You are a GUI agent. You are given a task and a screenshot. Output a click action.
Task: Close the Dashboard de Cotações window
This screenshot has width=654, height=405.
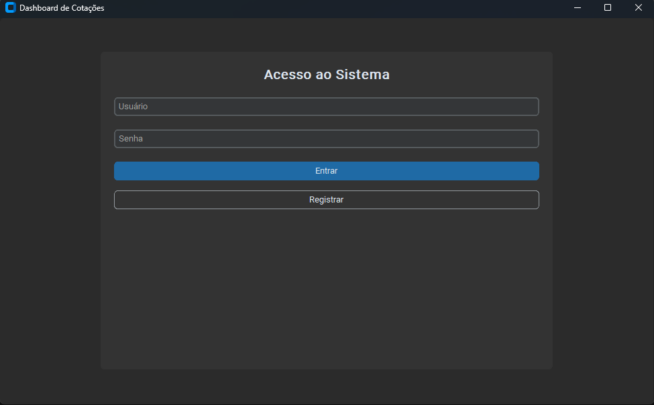638,8
